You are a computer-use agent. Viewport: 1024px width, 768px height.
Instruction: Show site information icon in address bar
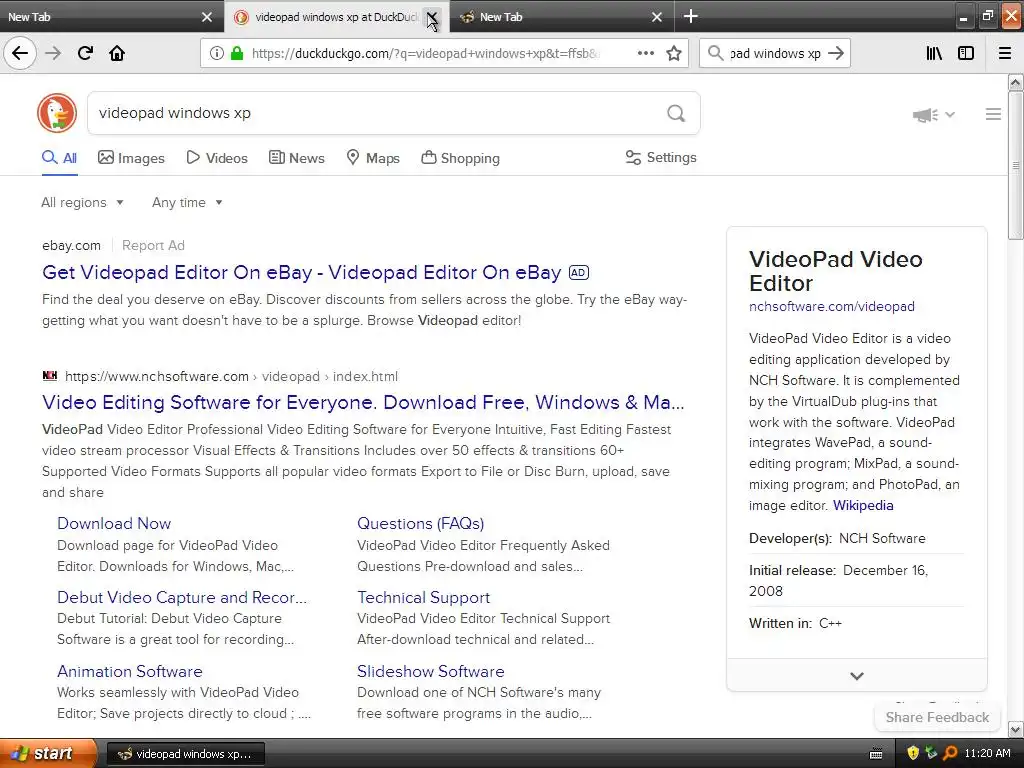216,53
